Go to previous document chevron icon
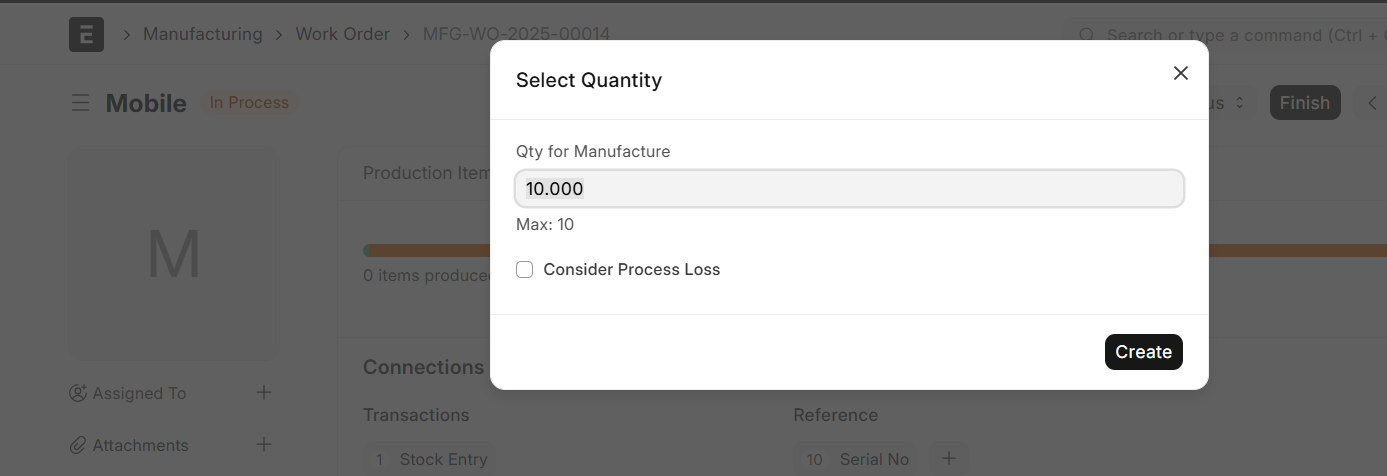The image size is (1387, 476). pos(1372,102)
